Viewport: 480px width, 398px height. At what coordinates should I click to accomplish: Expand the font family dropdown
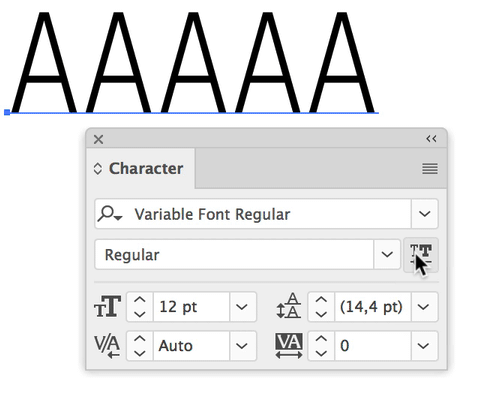click(x=425, y=214)
